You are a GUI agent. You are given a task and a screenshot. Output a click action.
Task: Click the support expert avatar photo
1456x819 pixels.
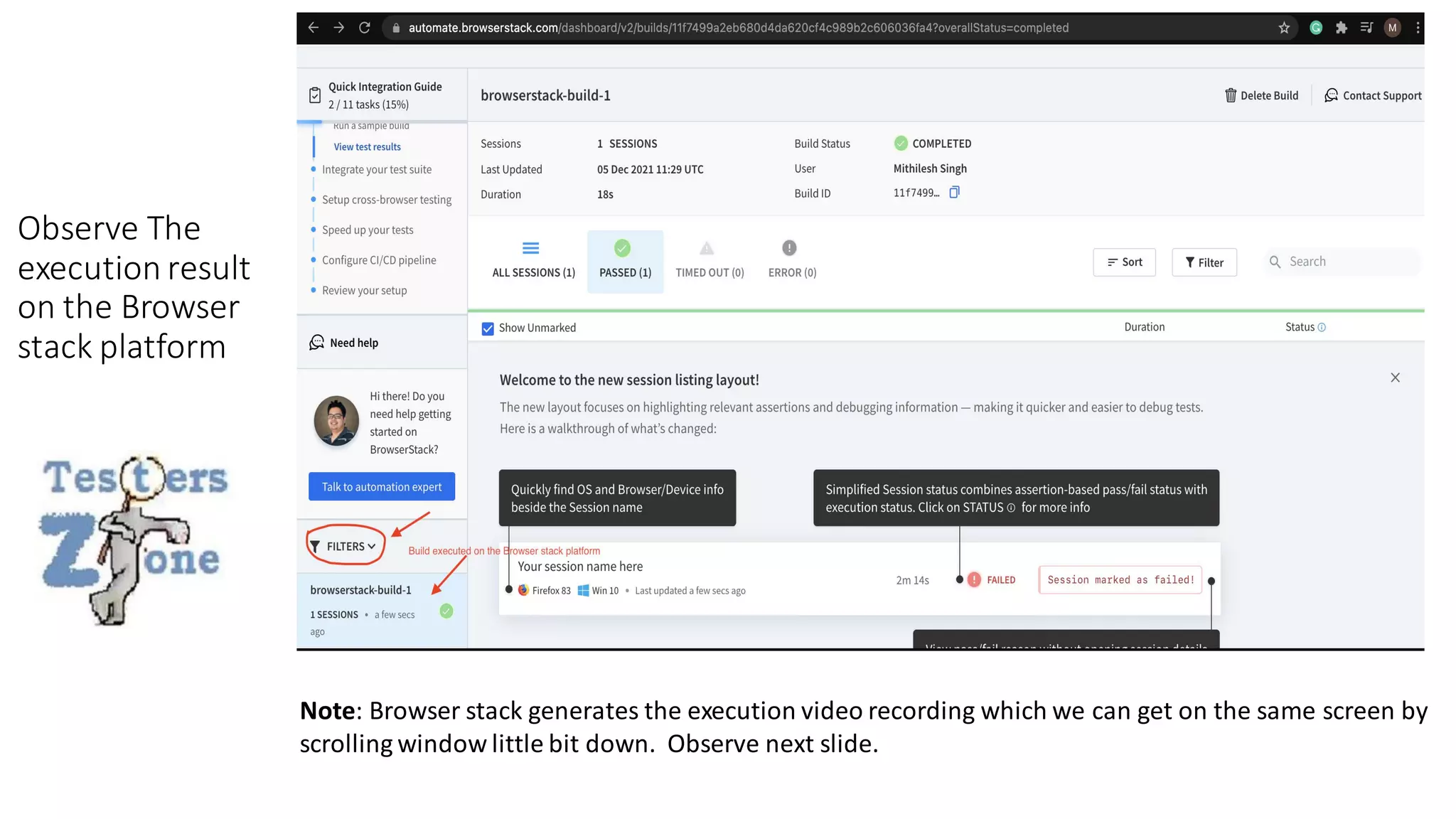[336, 420]
